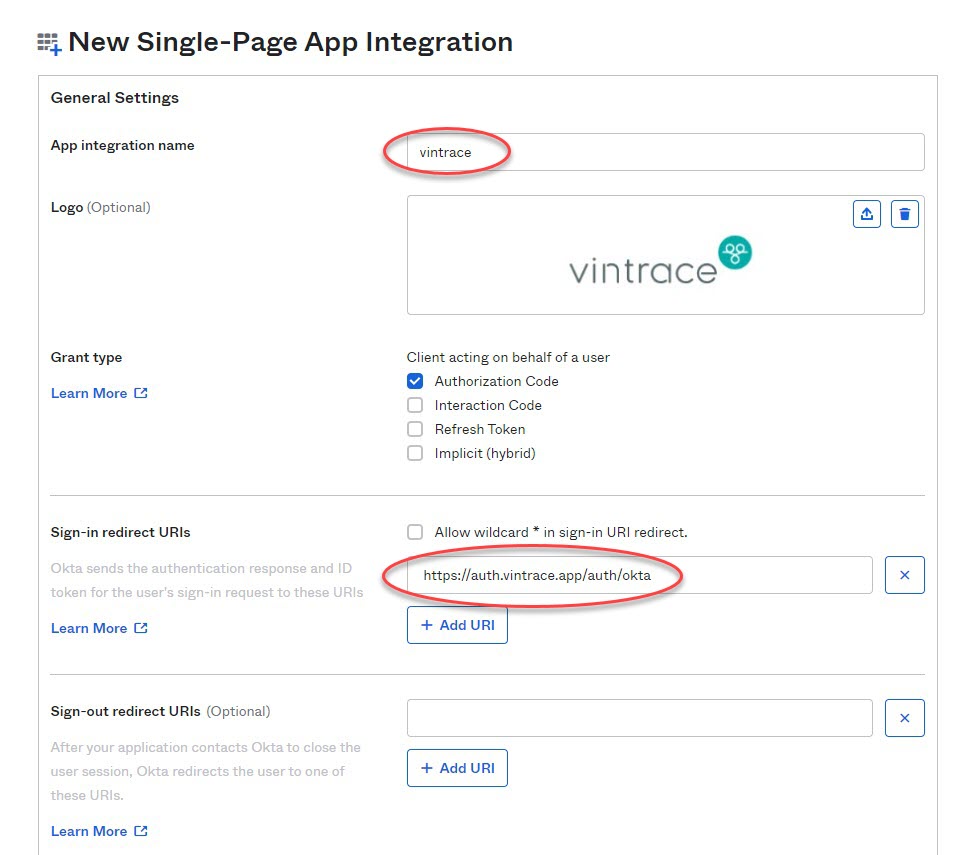Enable the Refresh Token checkbox
Image resolution: width=972 pixels, height=855 pixels.
coord(415,429)
